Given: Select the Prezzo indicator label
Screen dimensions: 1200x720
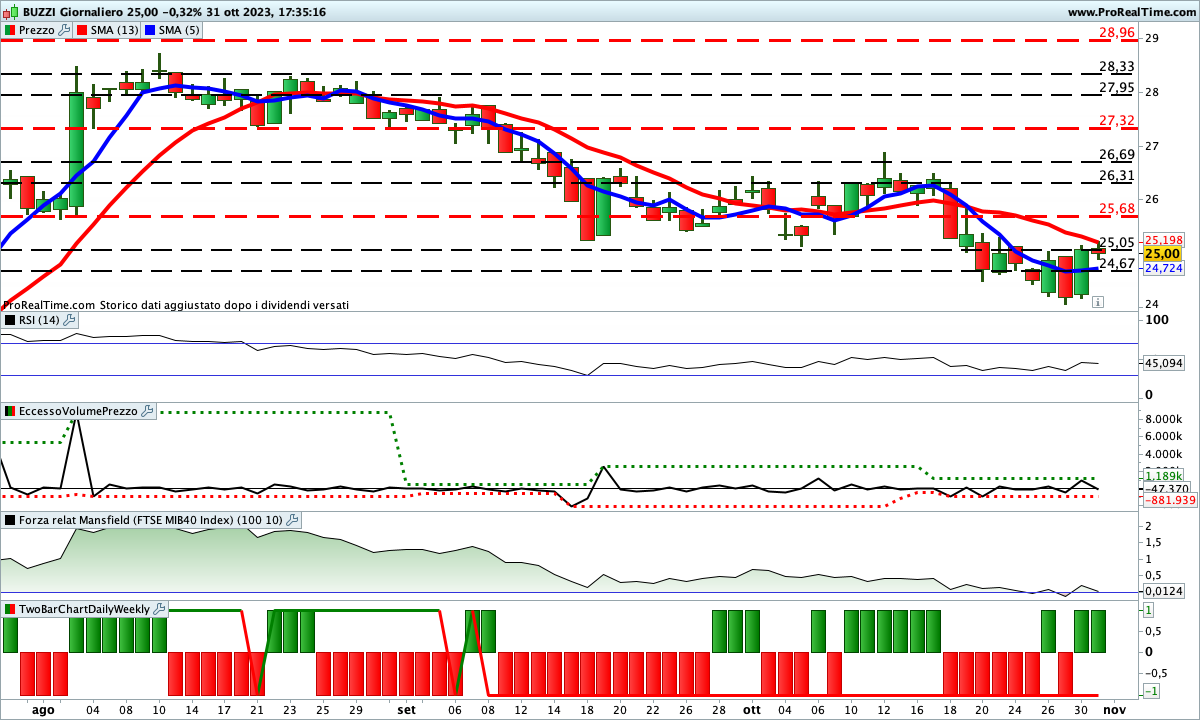Looking at the screenshot, I should pyautogui.click(x=37, y=30).
